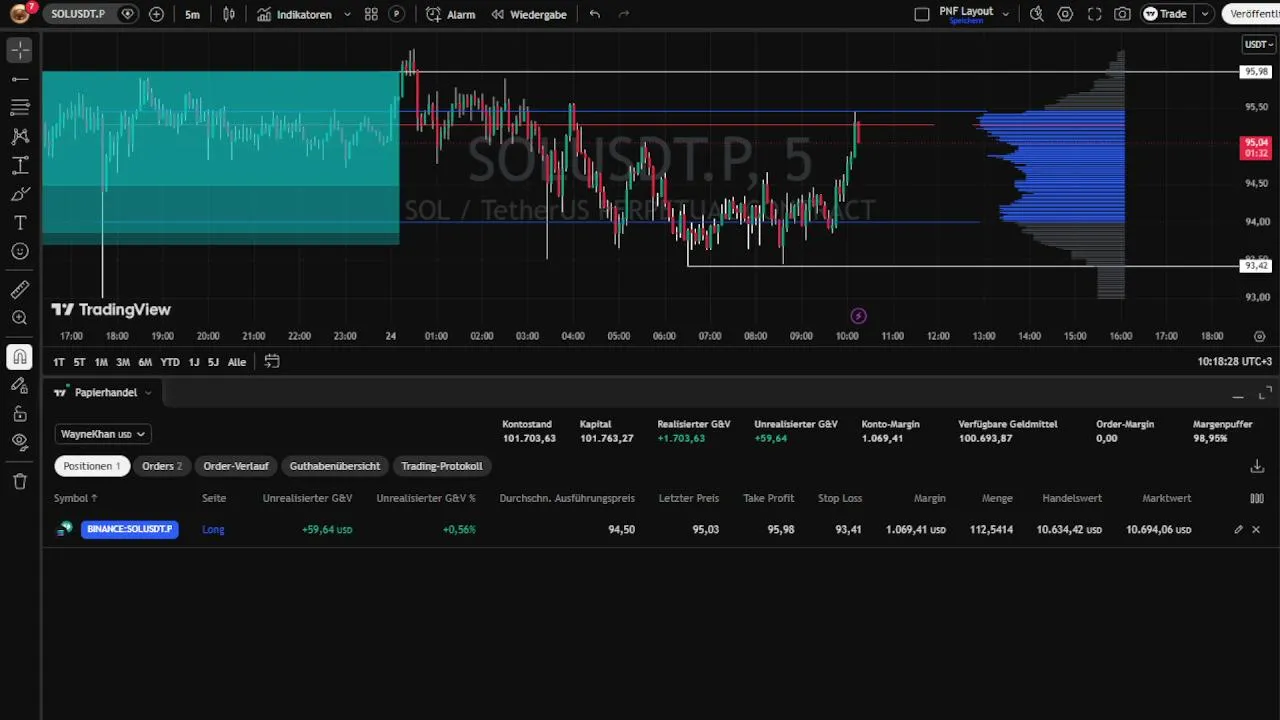Maximize the trading panel
This screenshot has width=1280, height=720.
coord(1265,392)
